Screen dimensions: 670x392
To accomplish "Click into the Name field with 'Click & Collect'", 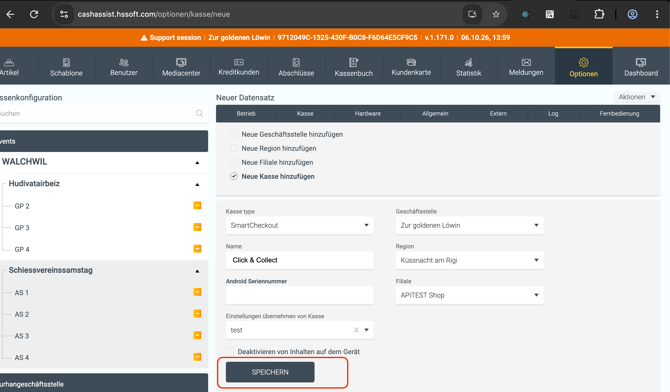I will click(300, 260).
